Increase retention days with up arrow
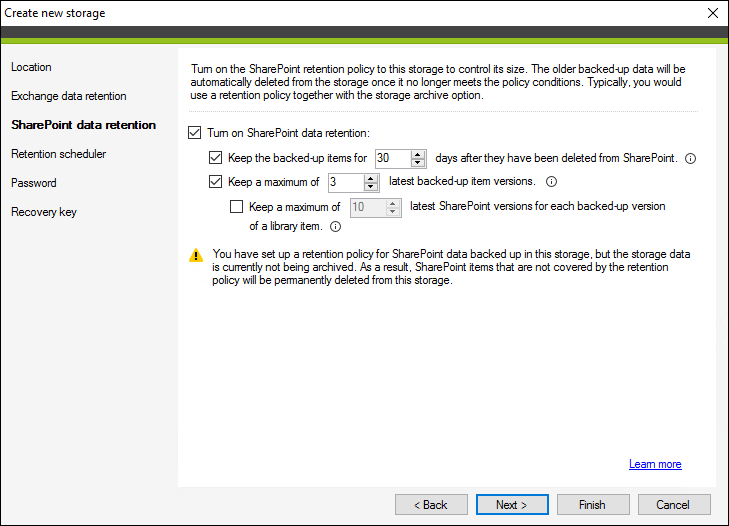The image size is (729, 526). click(418, 154)
